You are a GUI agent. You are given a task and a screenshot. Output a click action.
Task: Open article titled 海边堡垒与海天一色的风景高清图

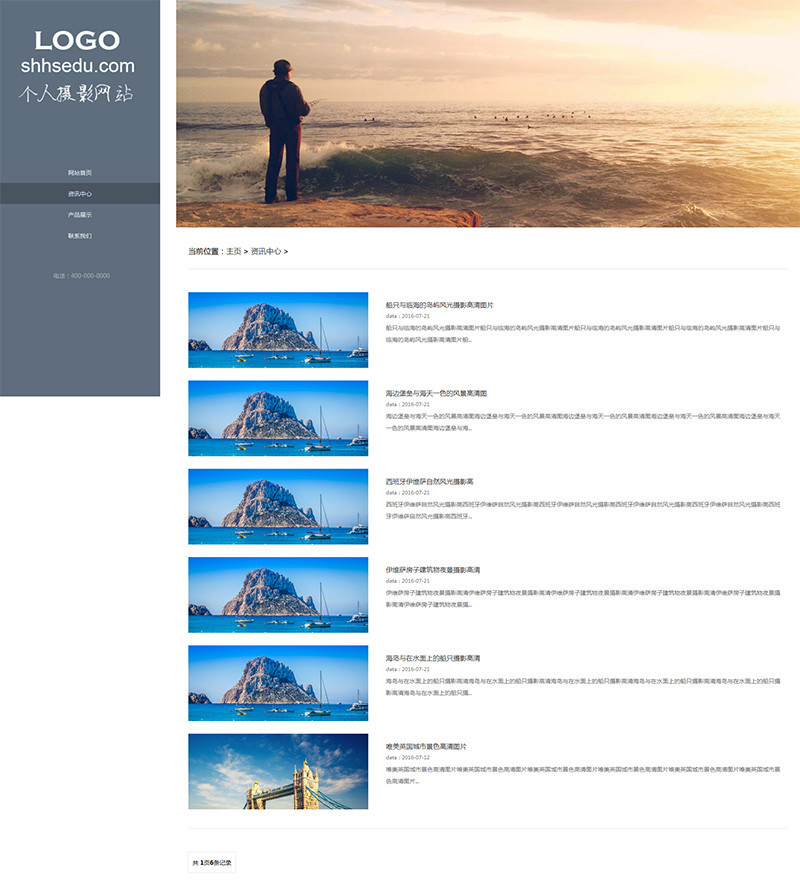[x=436, y=393]
